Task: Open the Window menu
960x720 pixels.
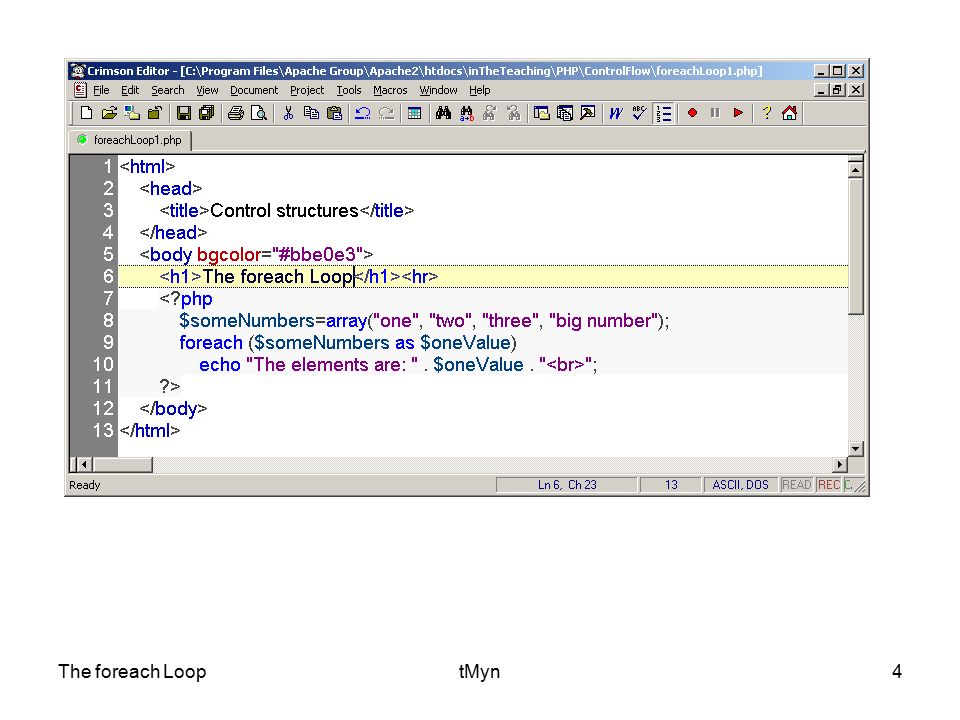Action: tap(438, 90)
